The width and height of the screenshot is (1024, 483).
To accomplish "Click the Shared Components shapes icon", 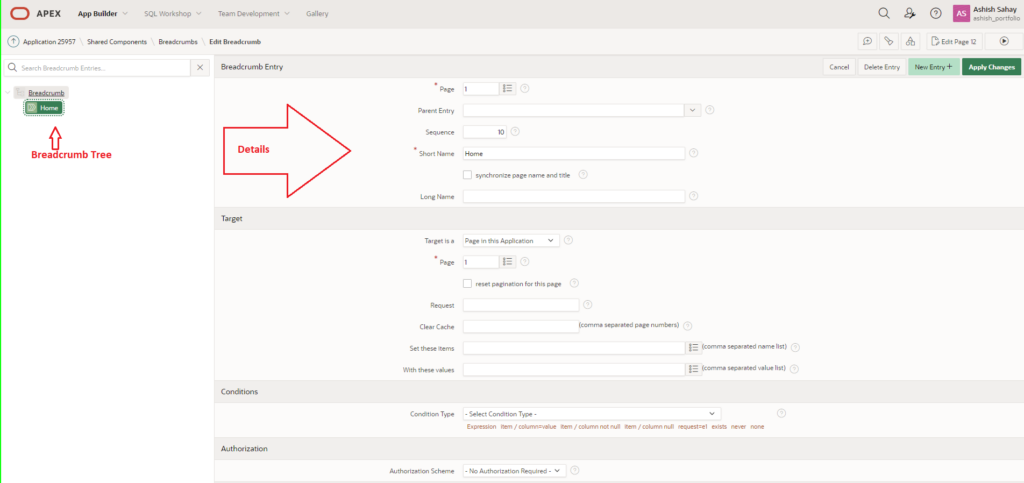I will pyautogui.click(x=910, y=41).
